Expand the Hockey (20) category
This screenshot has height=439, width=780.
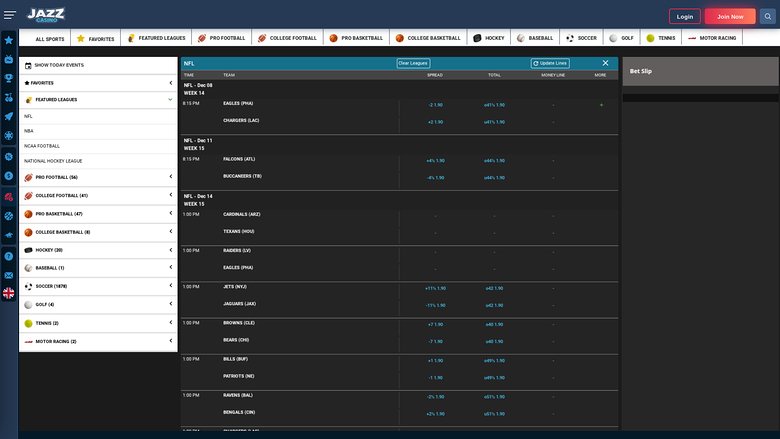click(x=170, y=250)
